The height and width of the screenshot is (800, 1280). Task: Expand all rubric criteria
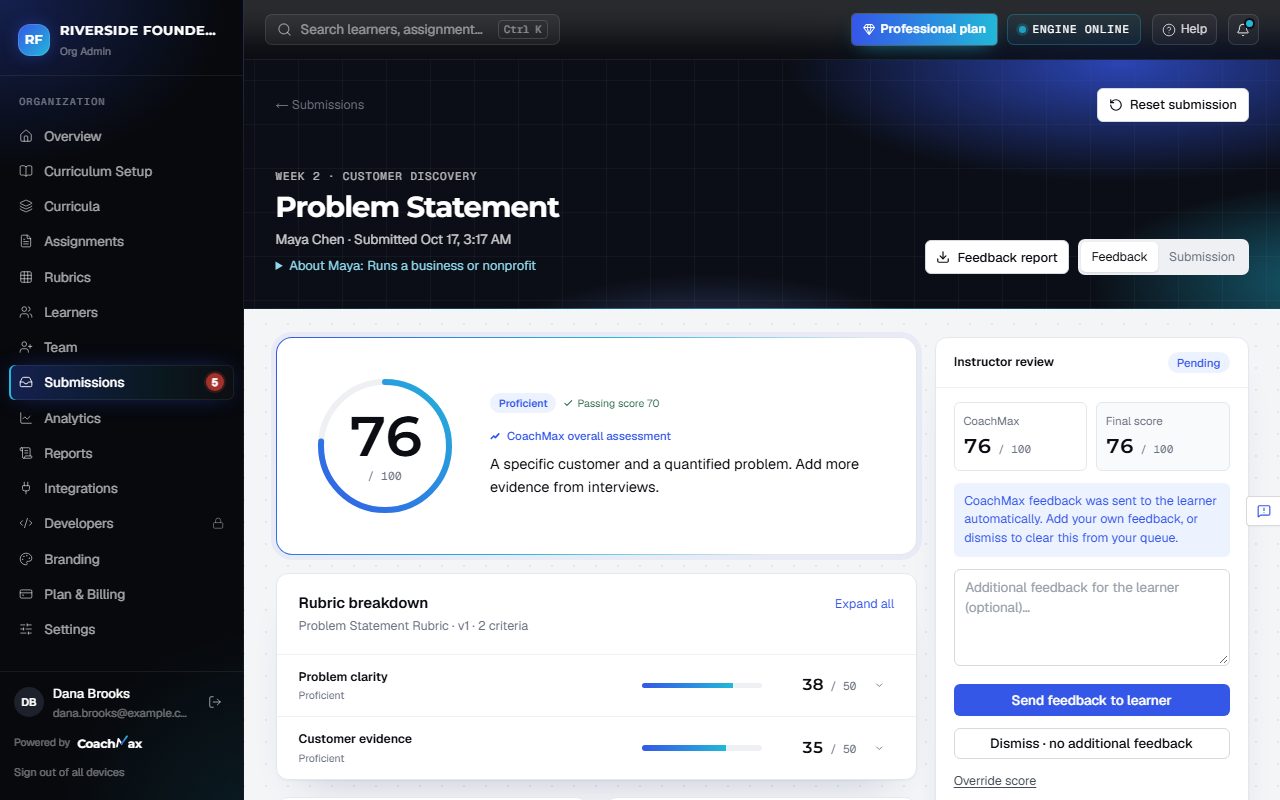[x=864, y=604]
